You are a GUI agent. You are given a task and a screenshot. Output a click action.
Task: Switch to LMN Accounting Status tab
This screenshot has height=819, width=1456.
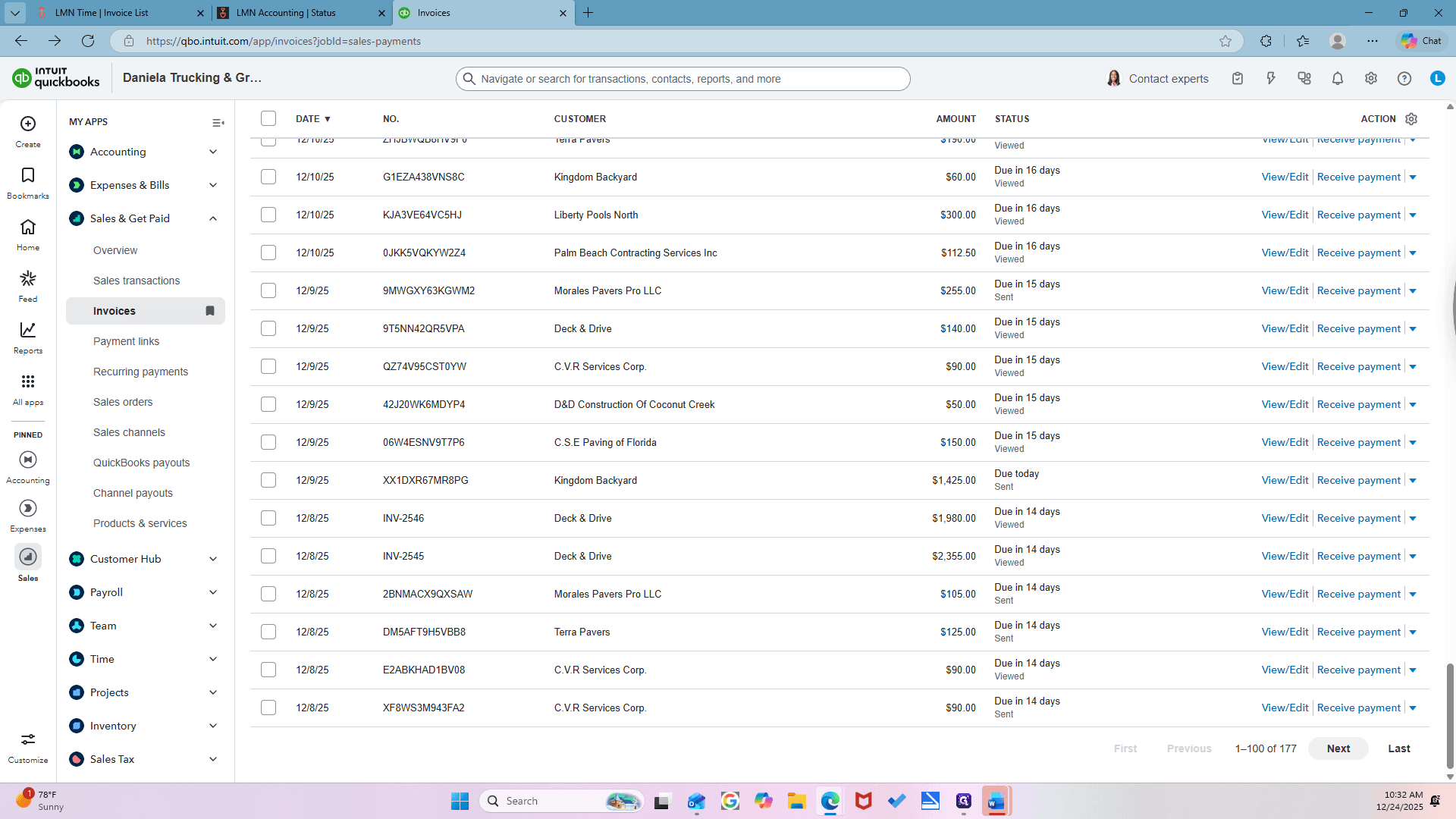pyautogui.click(x=302, y=13)
